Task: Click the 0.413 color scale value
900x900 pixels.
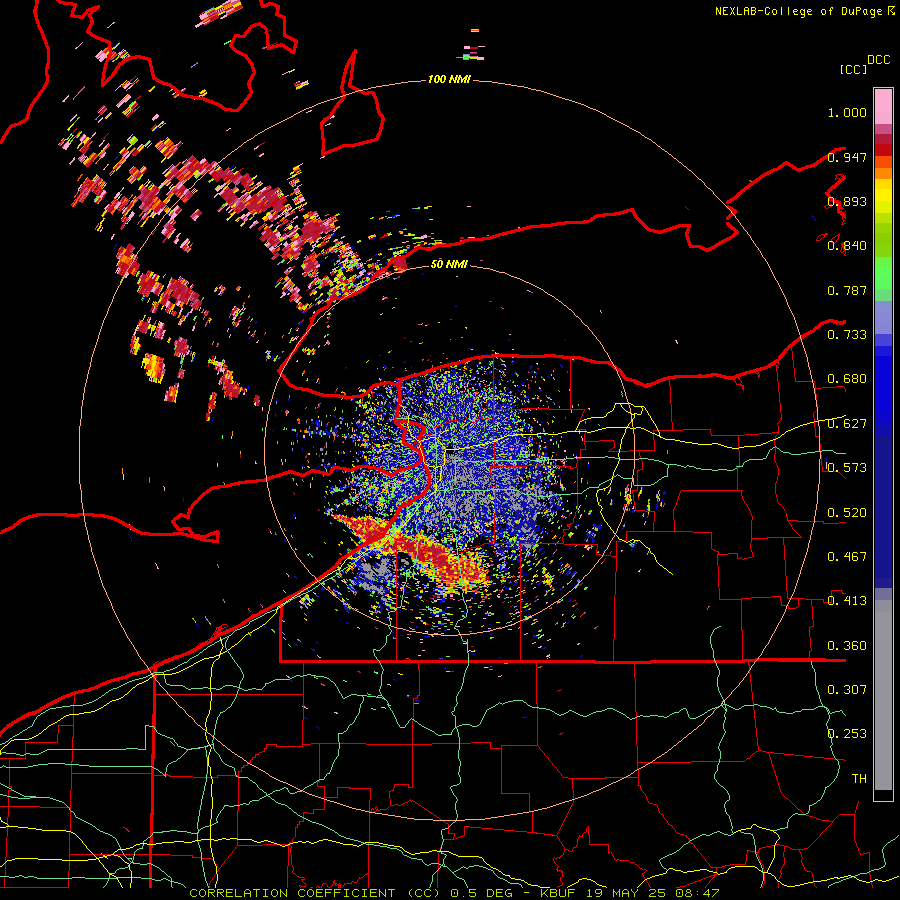Action: [x=847, y=601]
